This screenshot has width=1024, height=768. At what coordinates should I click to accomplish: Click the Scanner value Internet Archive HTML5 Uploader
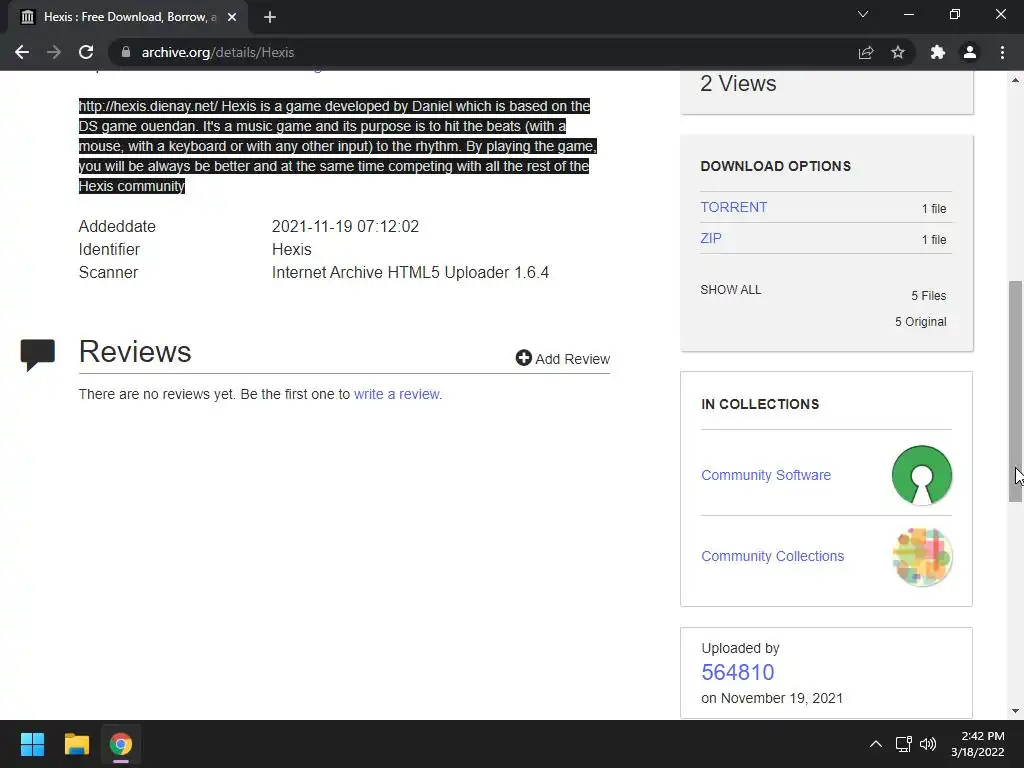[410, 272]
